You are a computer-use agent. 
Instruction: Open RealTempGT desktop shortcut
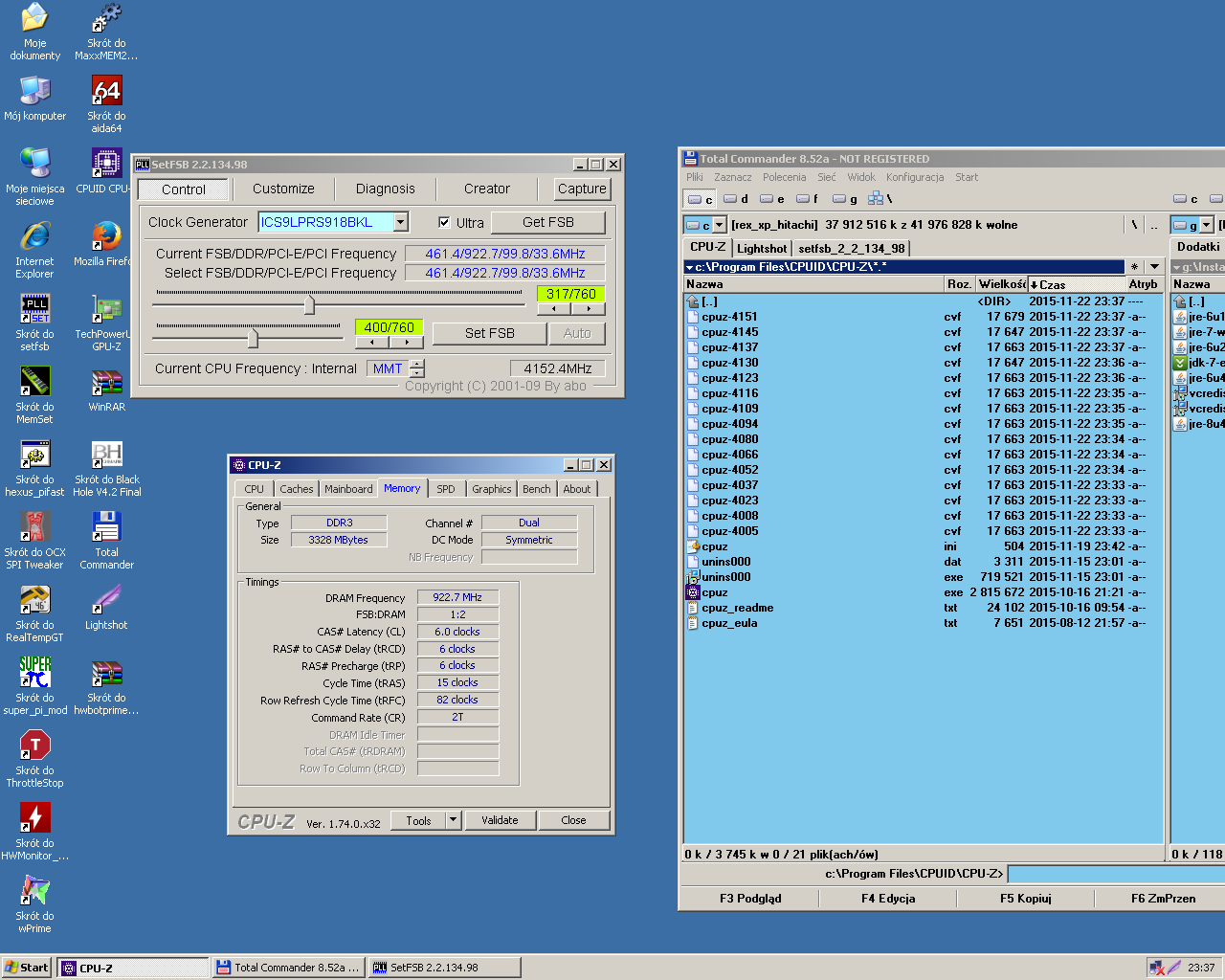pos(34,613)
